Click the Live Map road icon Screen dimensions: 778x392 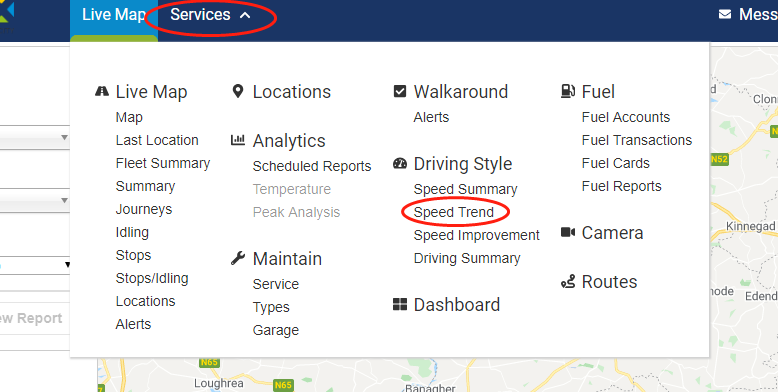pyautogui.click(x=102, y=91)
